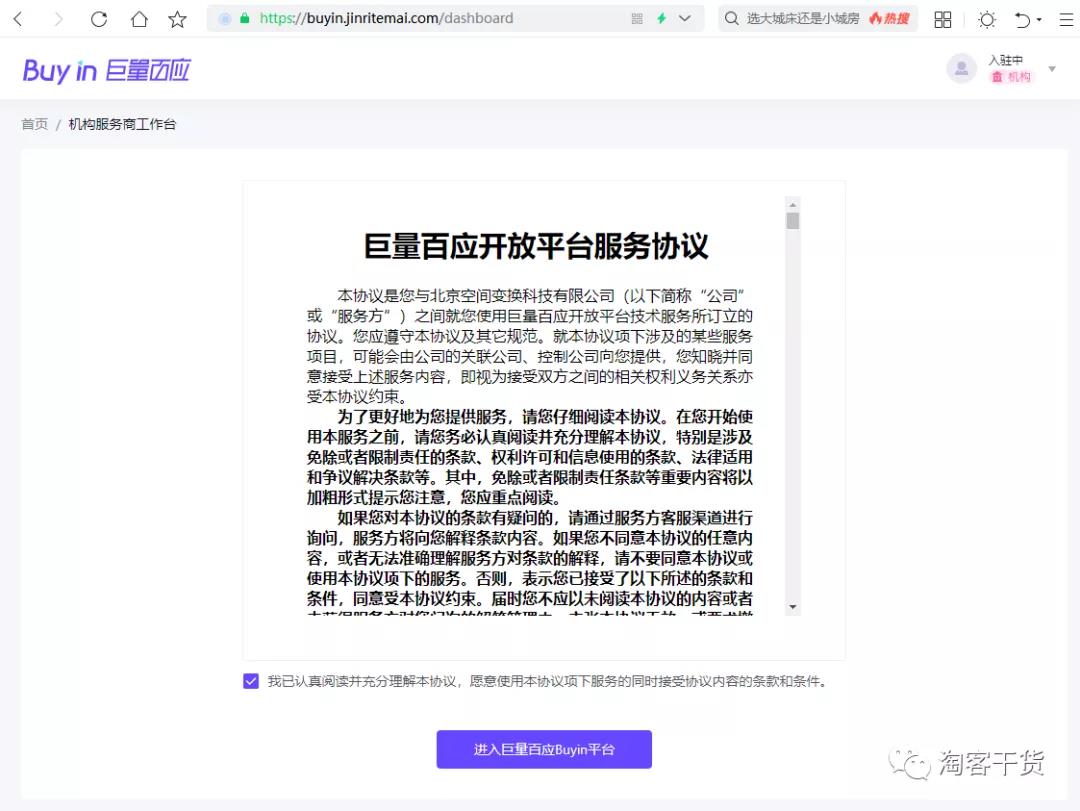The width and height of the screenshot is (1080, 811).
Task: Click the Buy in 巨量百应 logo
Action: 106,70
